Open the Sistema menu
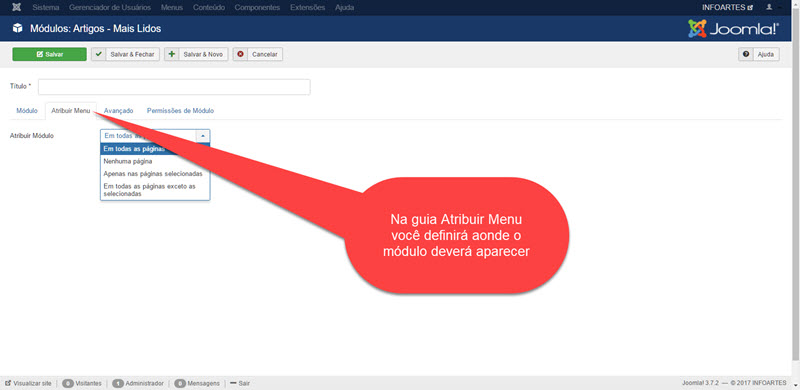800x390 pixels. click(45, 8)
